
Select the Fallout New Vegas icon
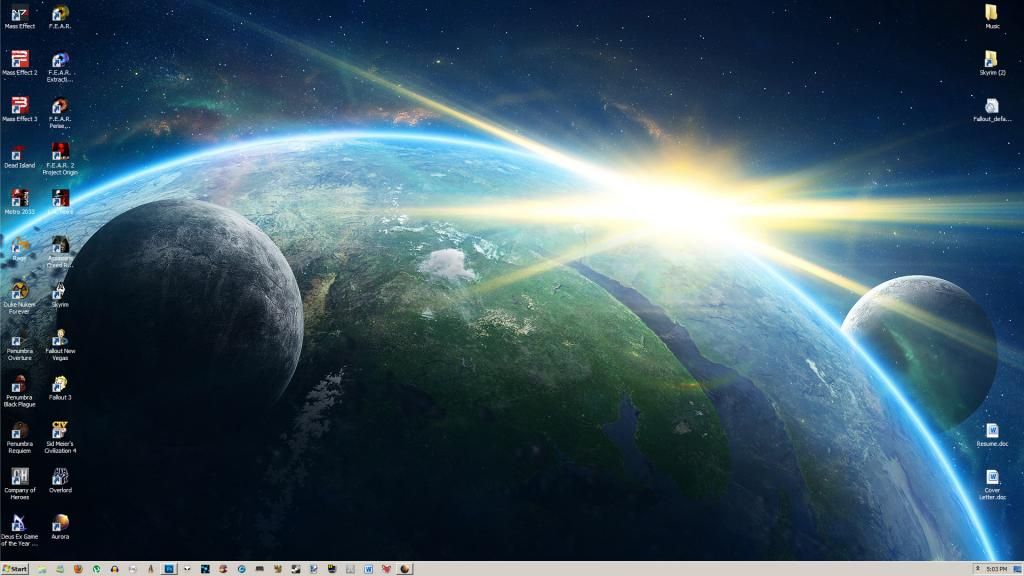click(x=60, y=338)
